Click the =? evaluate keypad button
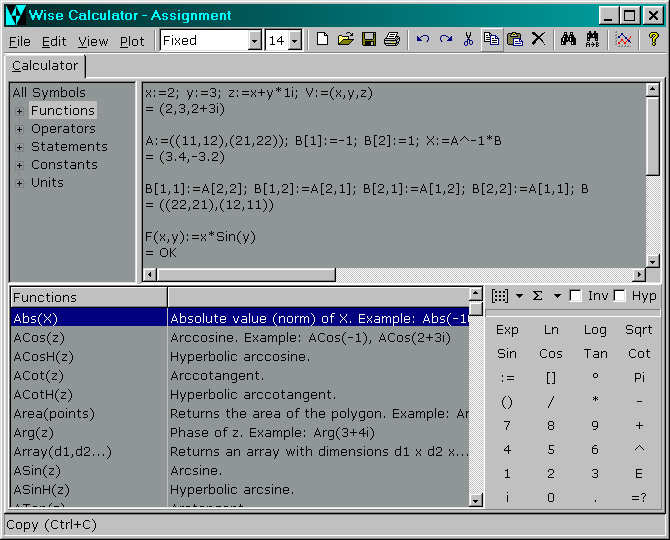The width and height of the screenshot is (670, 540). (639, 497)
